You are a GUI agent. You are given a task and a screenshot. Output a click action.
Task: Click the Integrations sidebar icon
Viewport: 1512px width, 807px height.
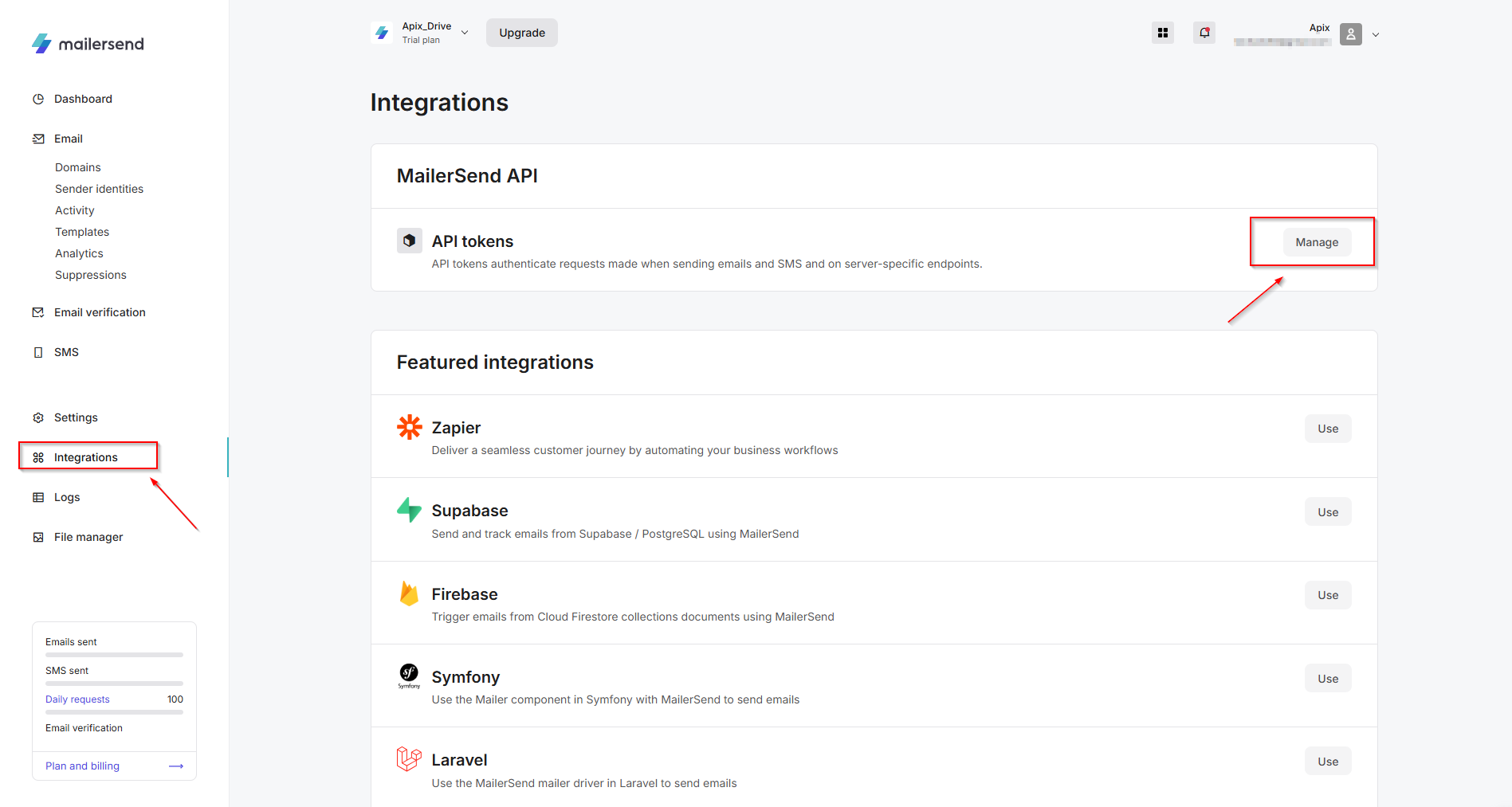point(38,457)
